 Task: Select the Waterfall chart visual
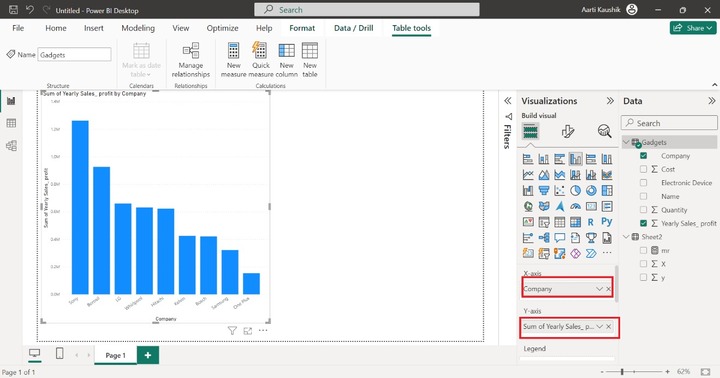click(528, 191)
